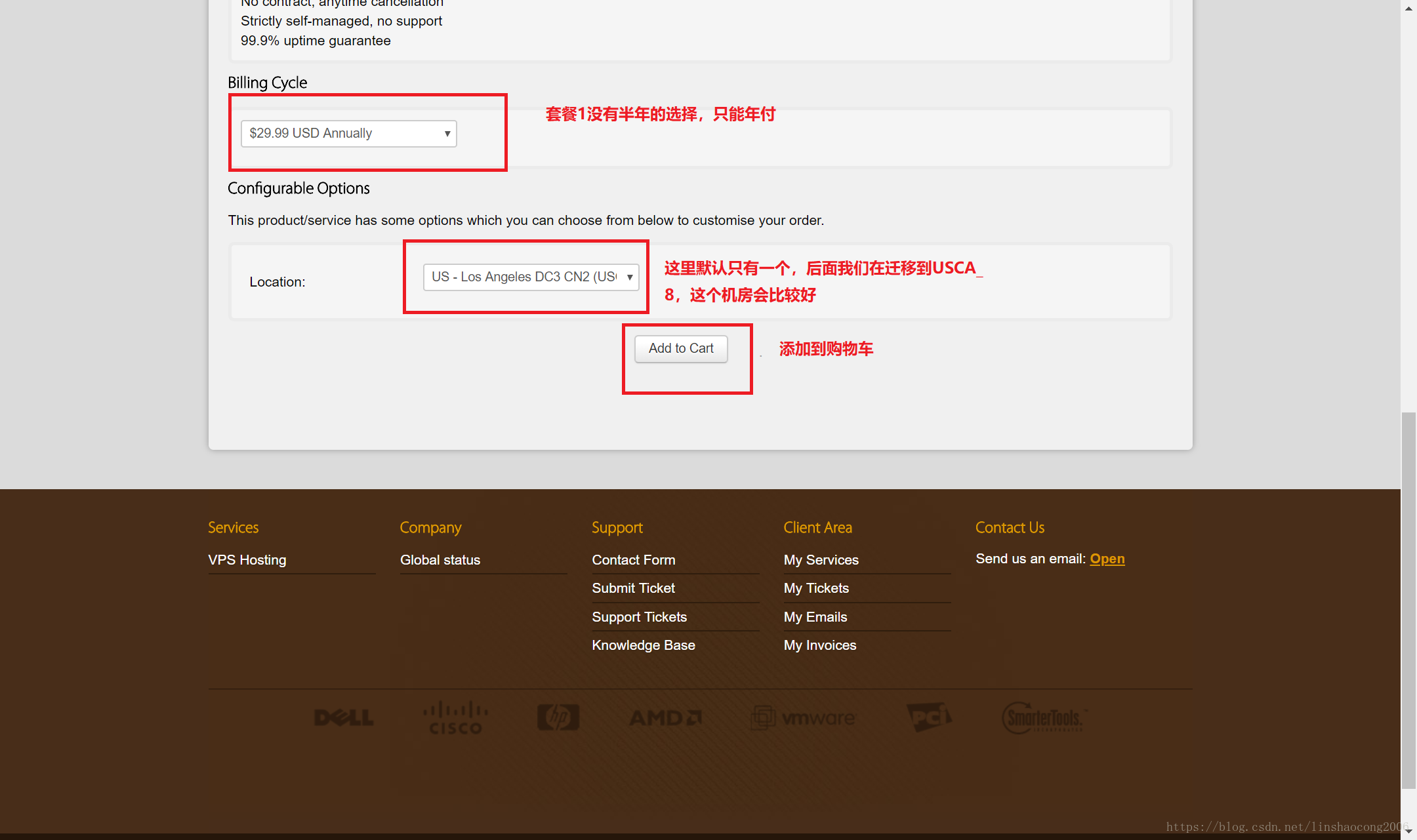Click the VMware logo in footer
This screenshot has height=840, width=1417.
point(803,718)
